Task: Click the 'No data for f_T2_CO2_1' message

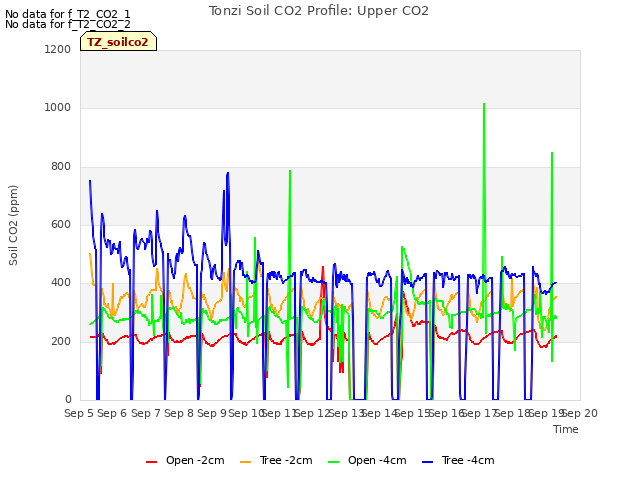Action: pos(68,14)
